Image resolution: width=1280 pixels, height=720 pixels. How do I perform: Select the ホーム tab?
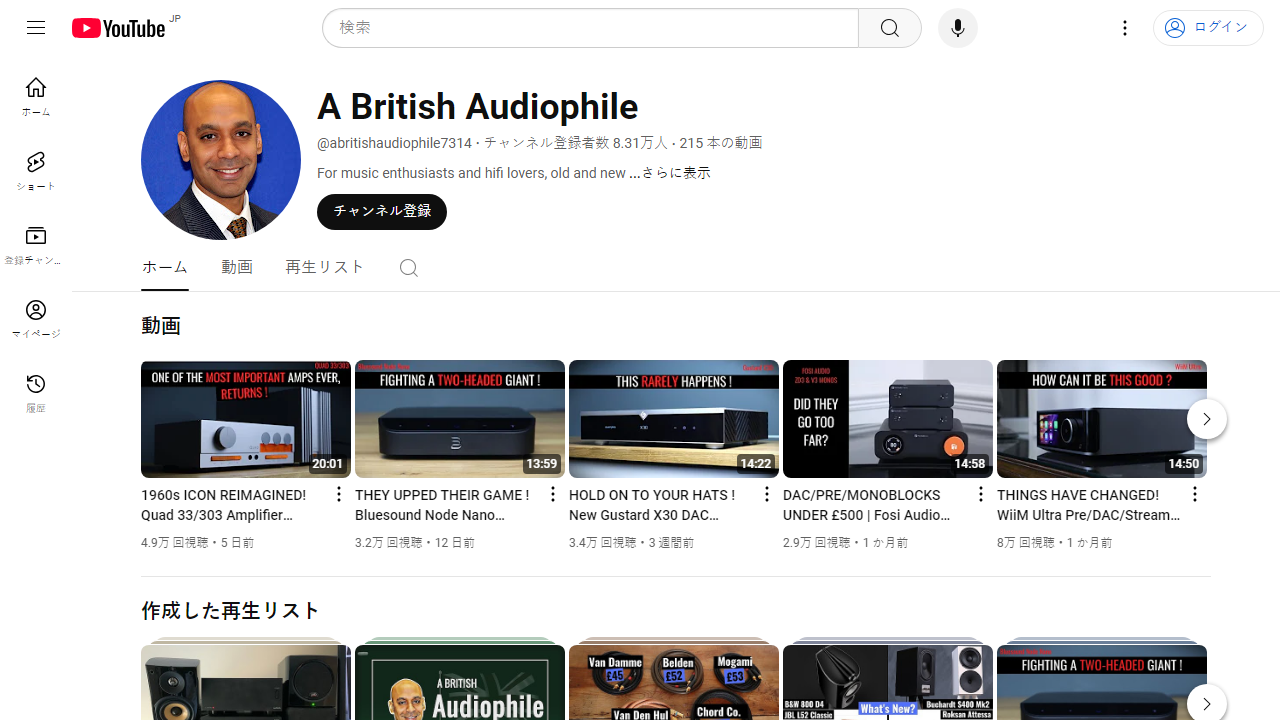(x=165, y=267)
